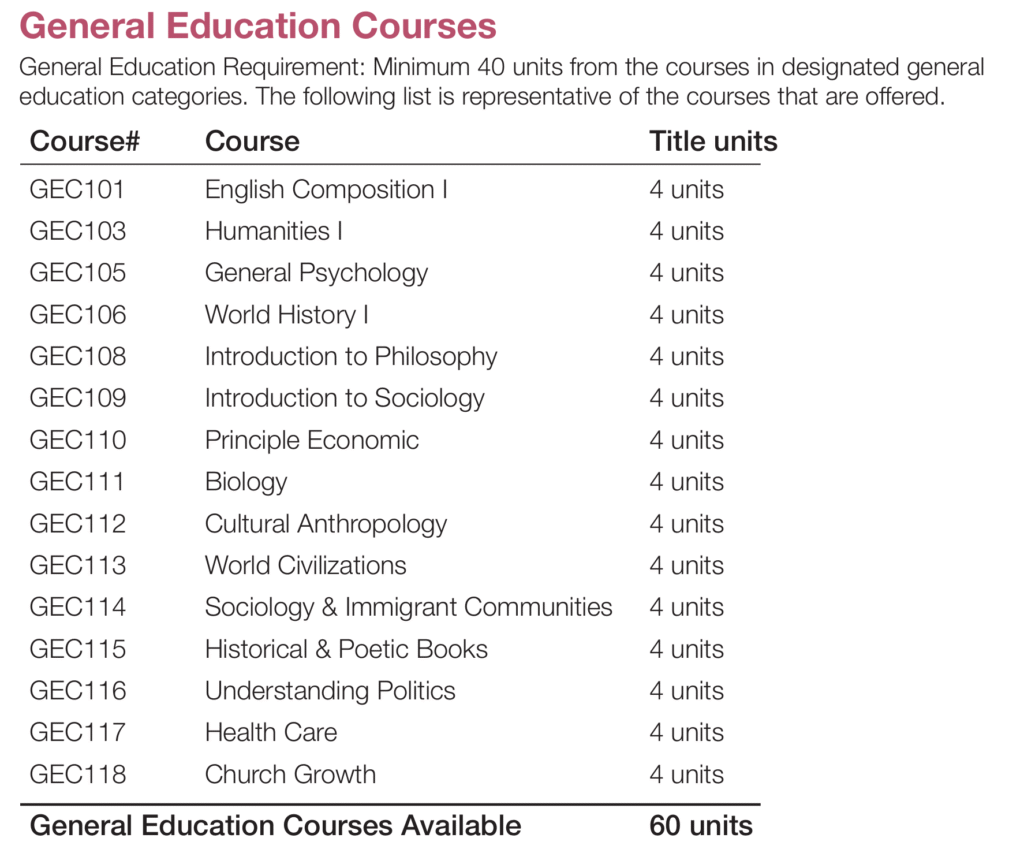The image size is (1024, 864).
Task: Click the Church Growth course title
Action: [x=291, y=775]
